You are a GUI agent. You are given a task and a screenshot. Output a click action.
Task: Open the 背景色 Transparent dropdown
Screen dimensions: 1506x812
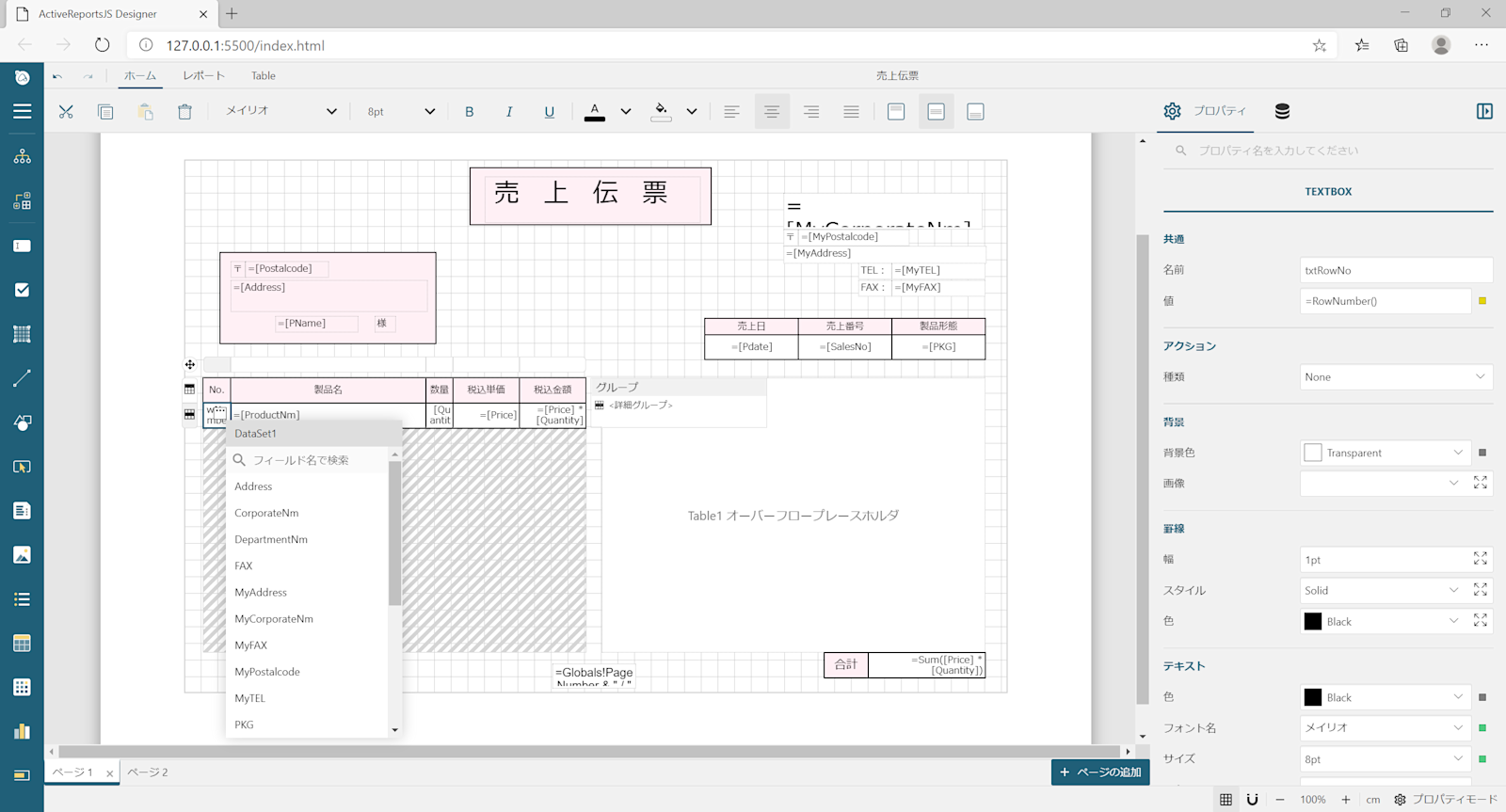point(1385,453)
